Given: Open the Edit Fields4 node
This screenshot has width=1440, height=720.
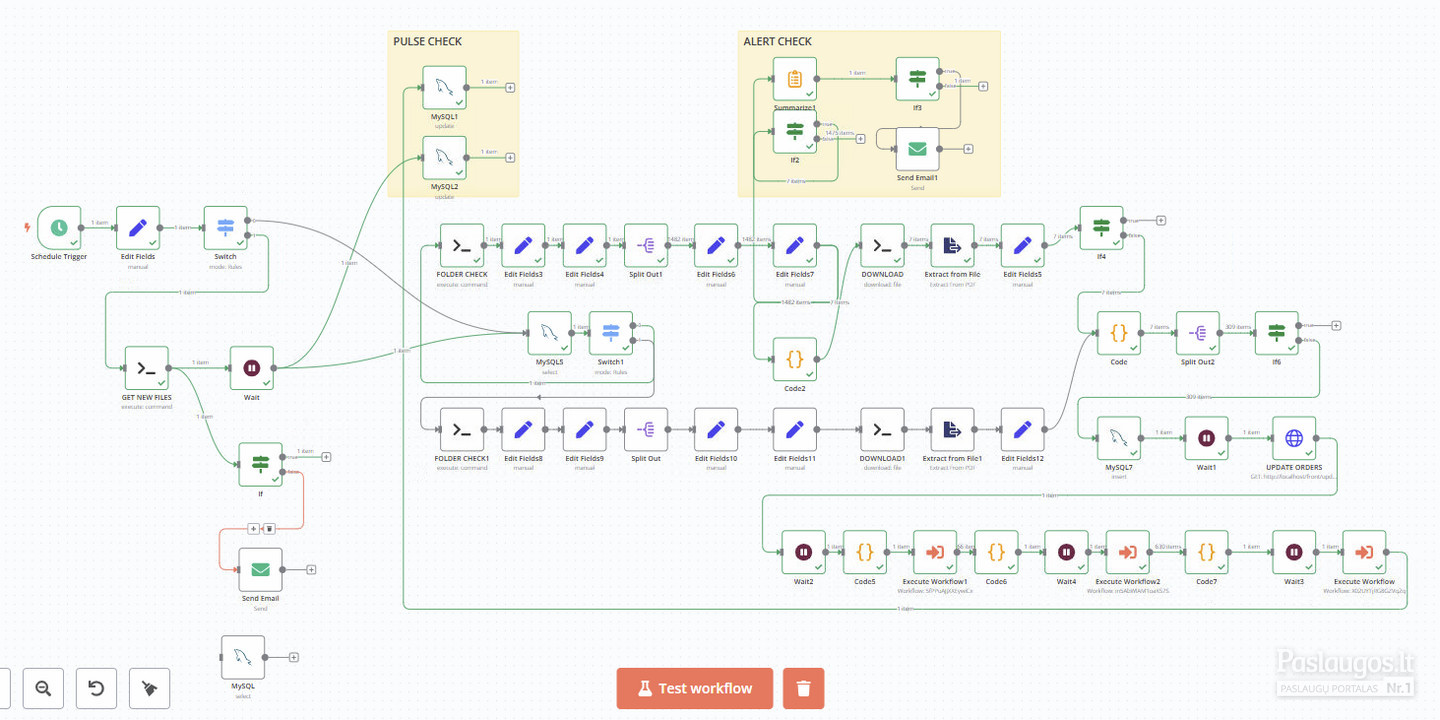Looking at the screenshot, I should (x=584, y=246).
